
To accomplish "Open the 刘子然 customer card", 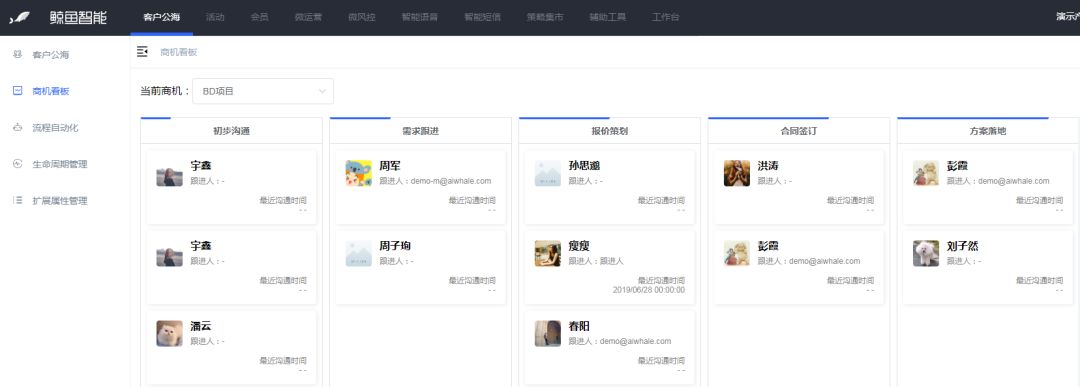I will coord(988,267).
